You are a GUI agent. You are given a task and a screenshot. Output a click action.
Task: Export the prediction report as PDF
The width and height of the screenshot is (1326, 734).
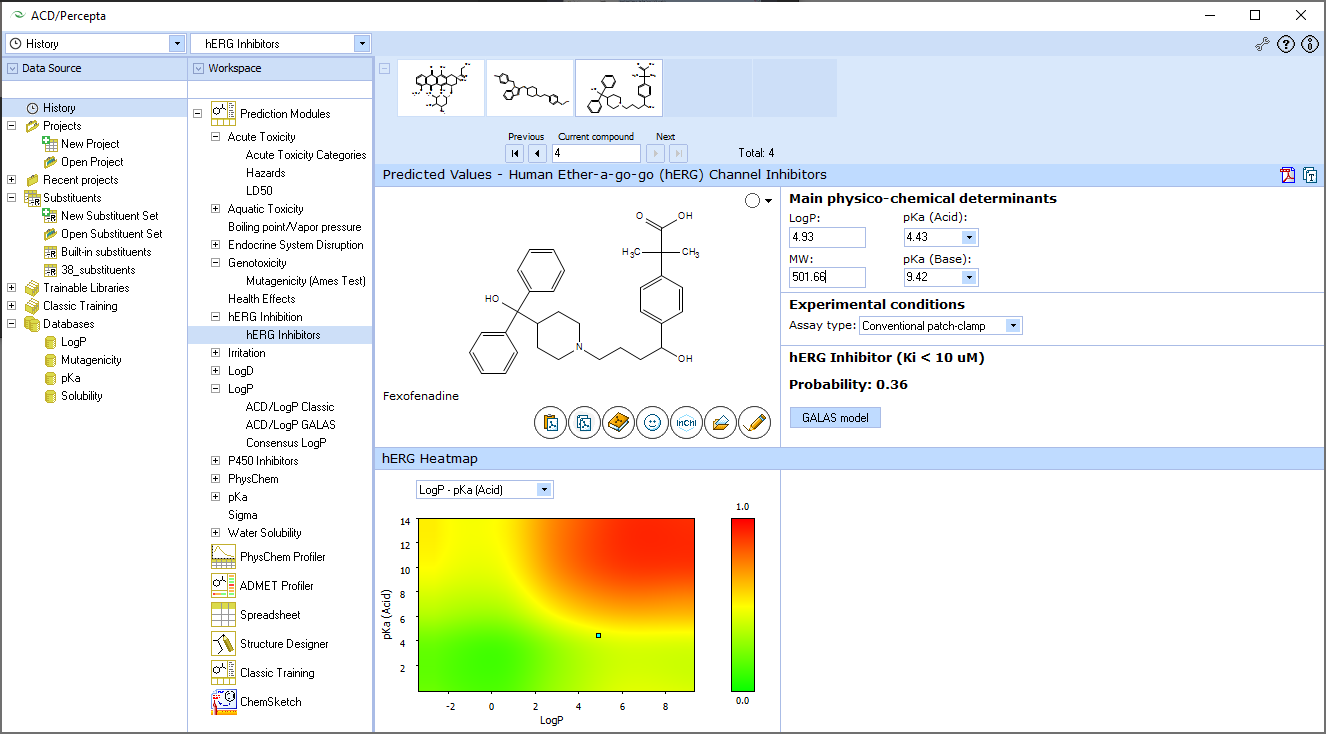tap(1287, 175)
